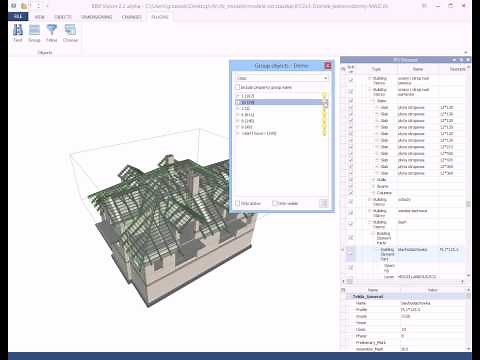Close the IFC Structure panel
The width and height of the screenshot is (480, 360).
pos(467,60)
